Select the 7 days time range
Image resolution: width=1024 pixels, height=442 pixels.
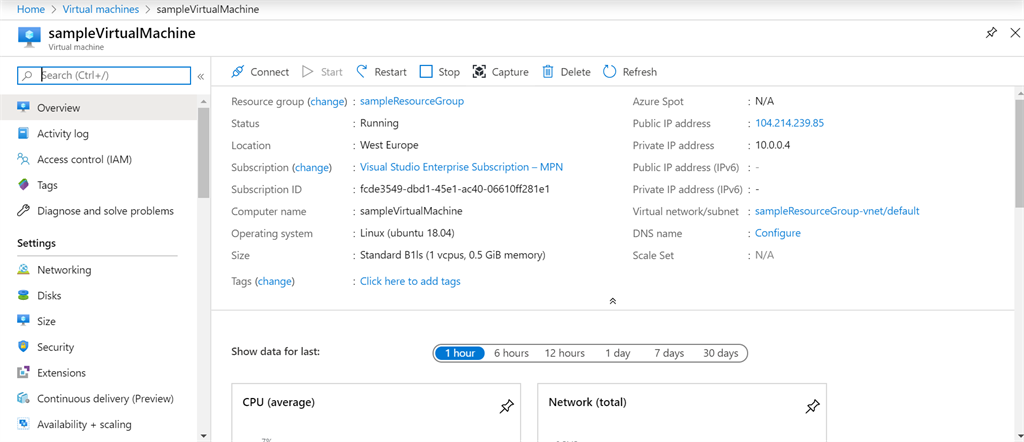(x=669, y=353)
